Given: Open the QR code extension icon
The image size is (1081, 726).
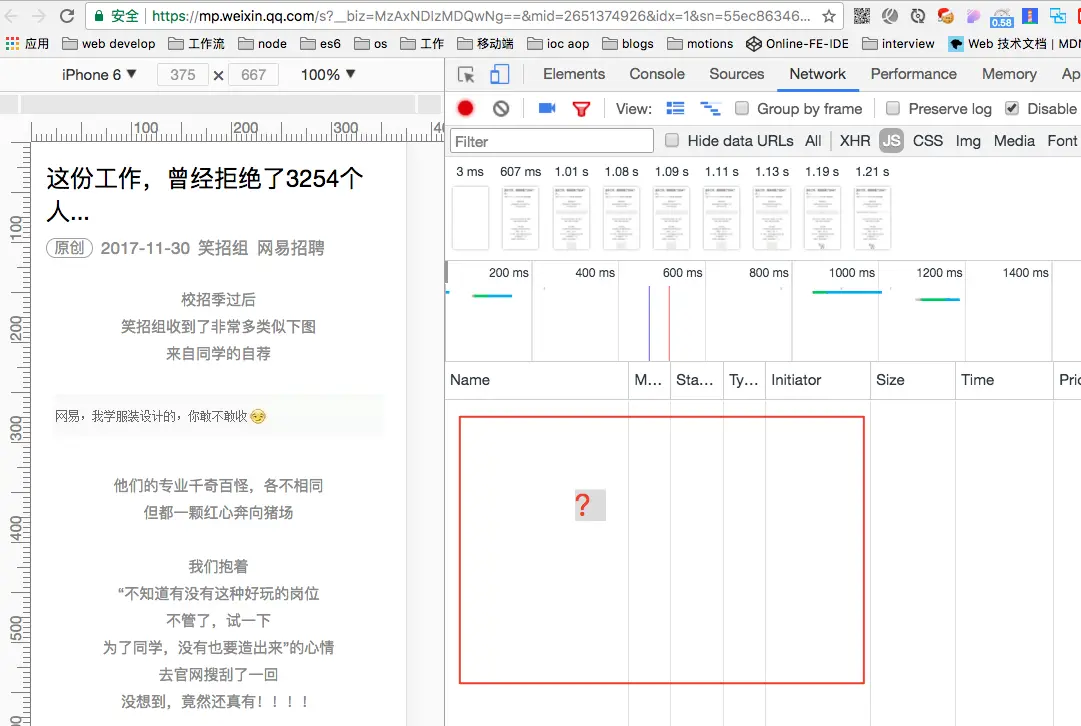Looking at the screenshot, I should (862, 16).
